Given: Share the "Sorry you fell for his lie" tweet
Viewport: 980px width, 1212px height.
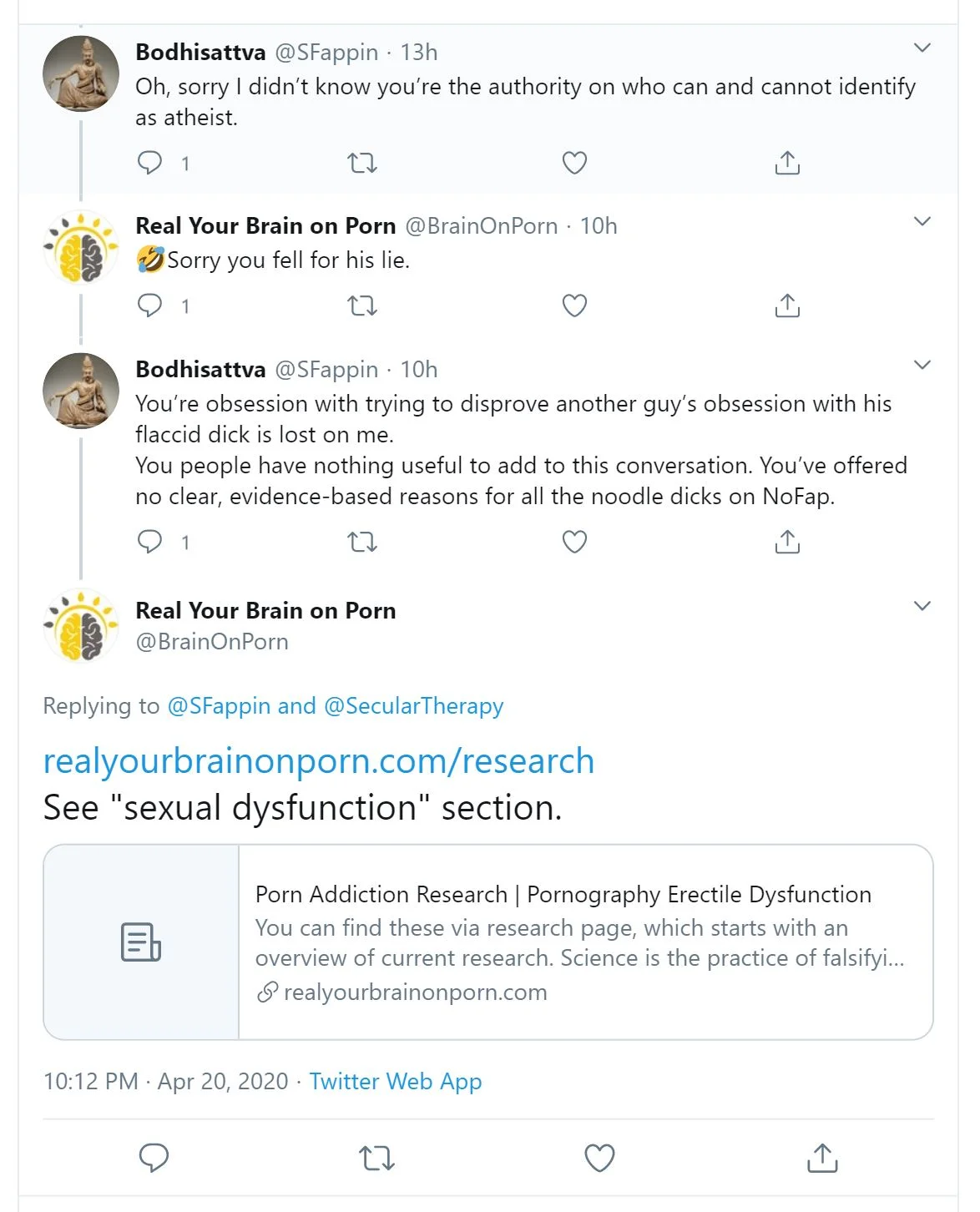Looking at the screenshot, I should (787, 306).
